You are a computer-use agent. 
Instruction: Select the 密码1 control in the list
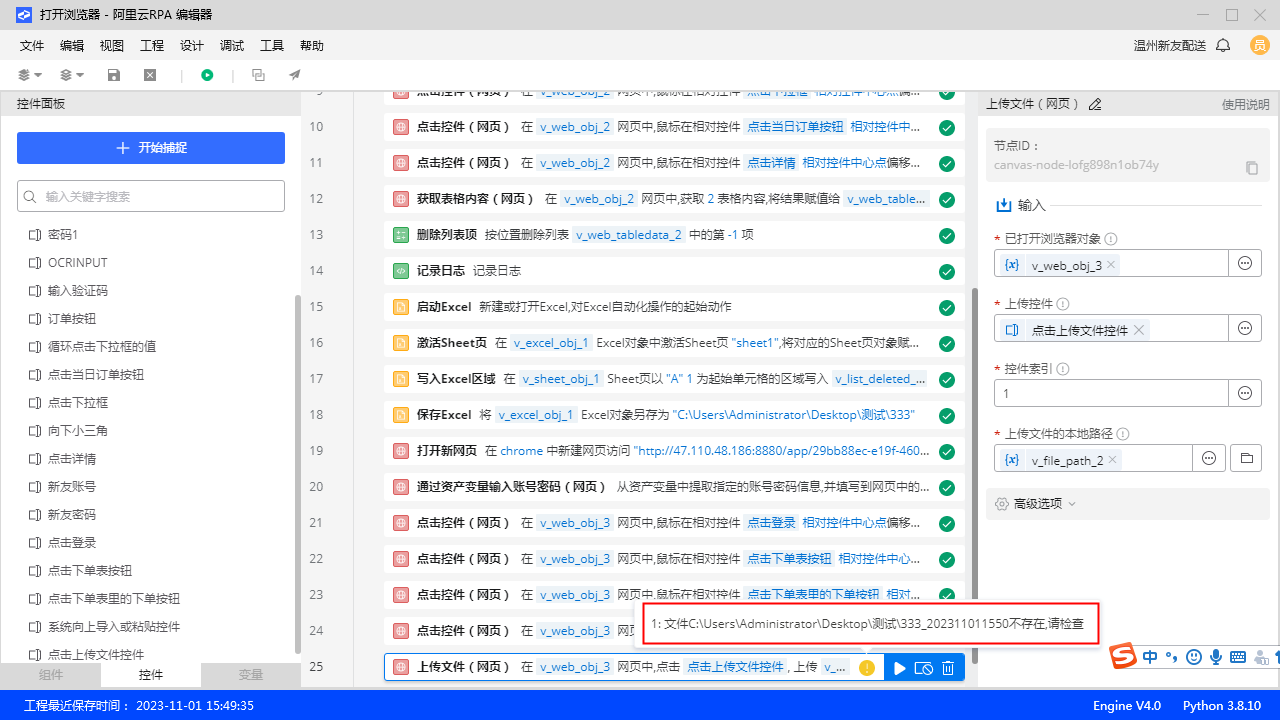point(63,234)
